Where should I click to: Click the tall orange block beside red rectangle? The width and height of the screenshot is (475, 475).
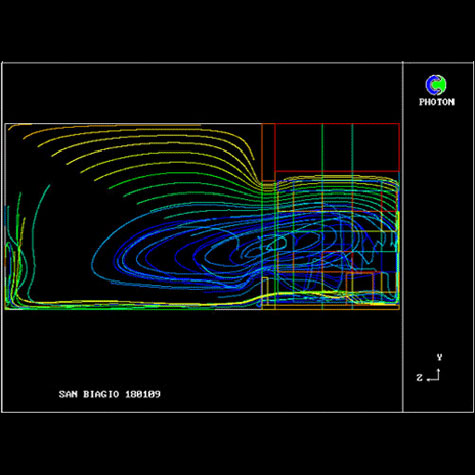point(268,152)
